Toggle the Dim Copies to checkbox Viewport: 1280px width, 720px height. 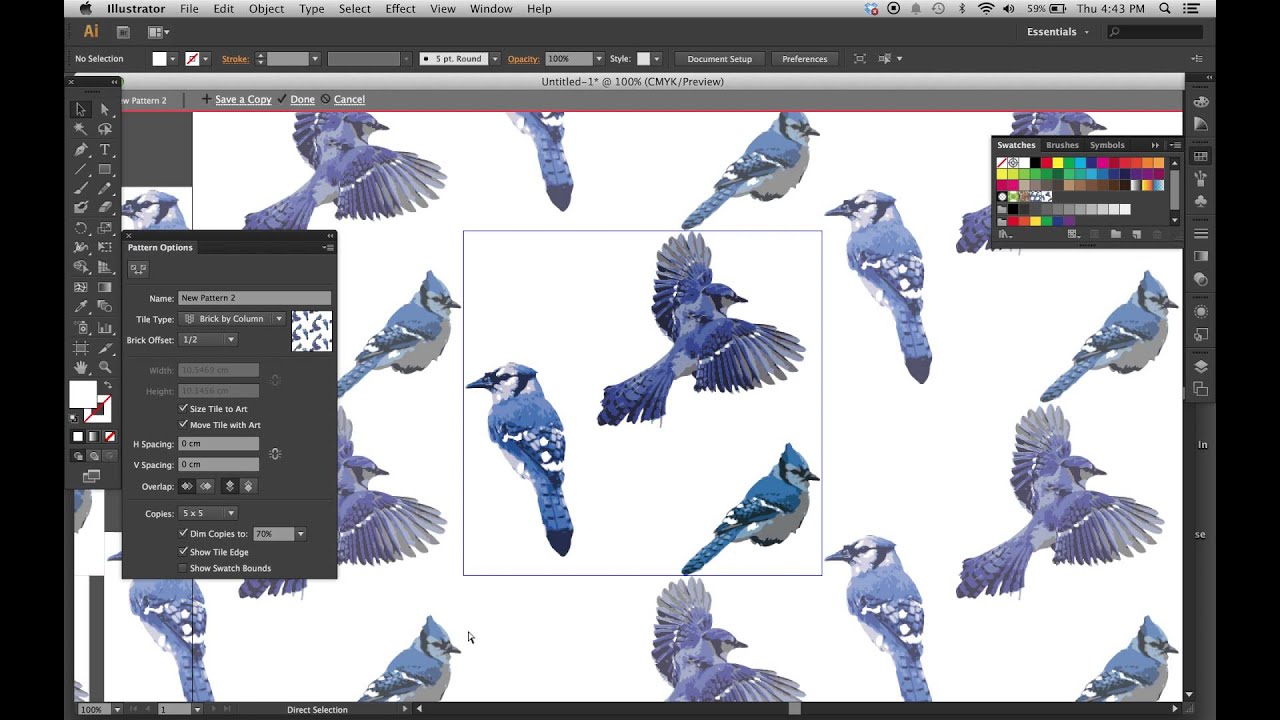(183, 534)
